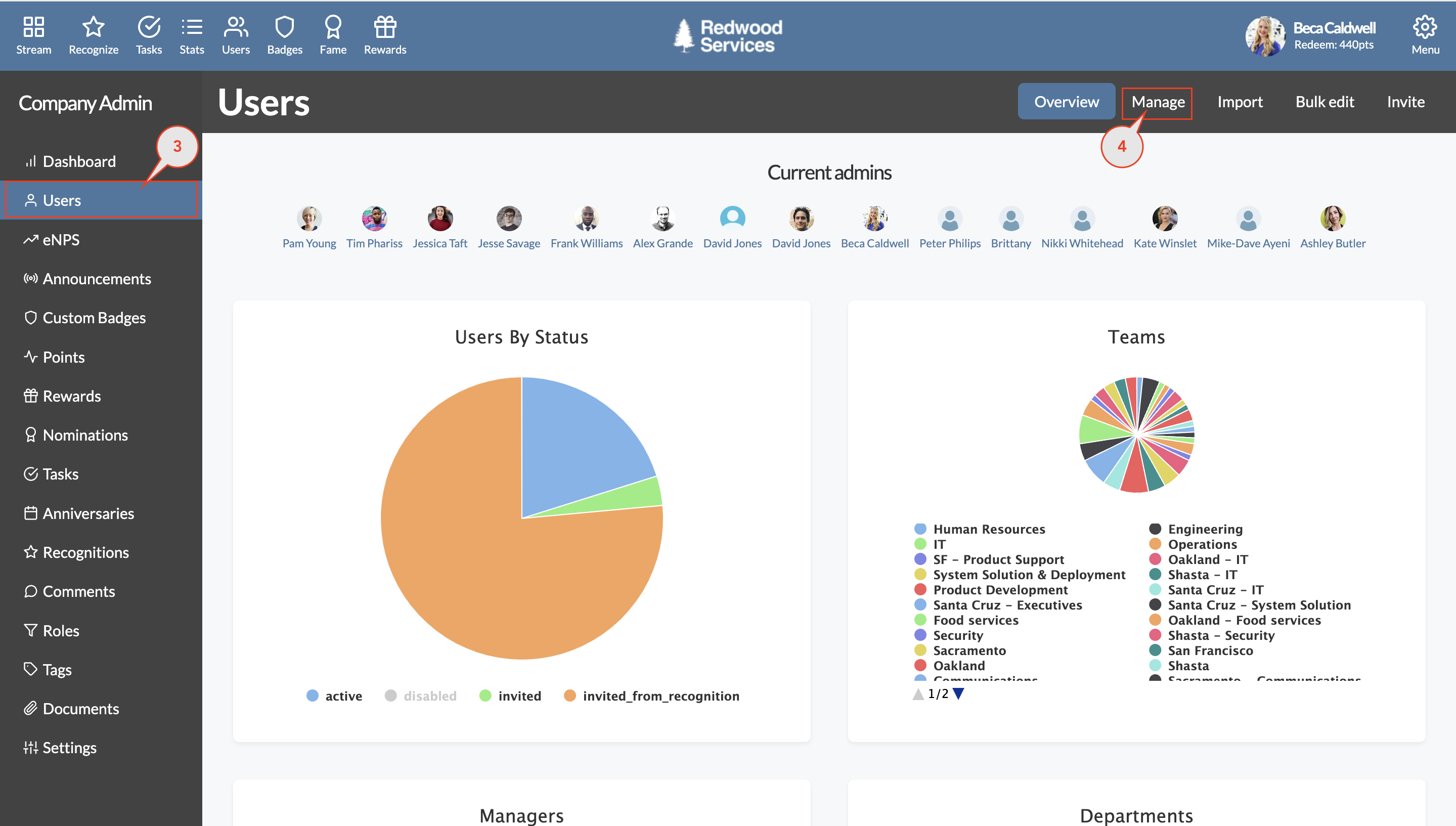Click the Settings sliders icon
The width and height of the screenshot is (1456, 826).
coord(31,748)
